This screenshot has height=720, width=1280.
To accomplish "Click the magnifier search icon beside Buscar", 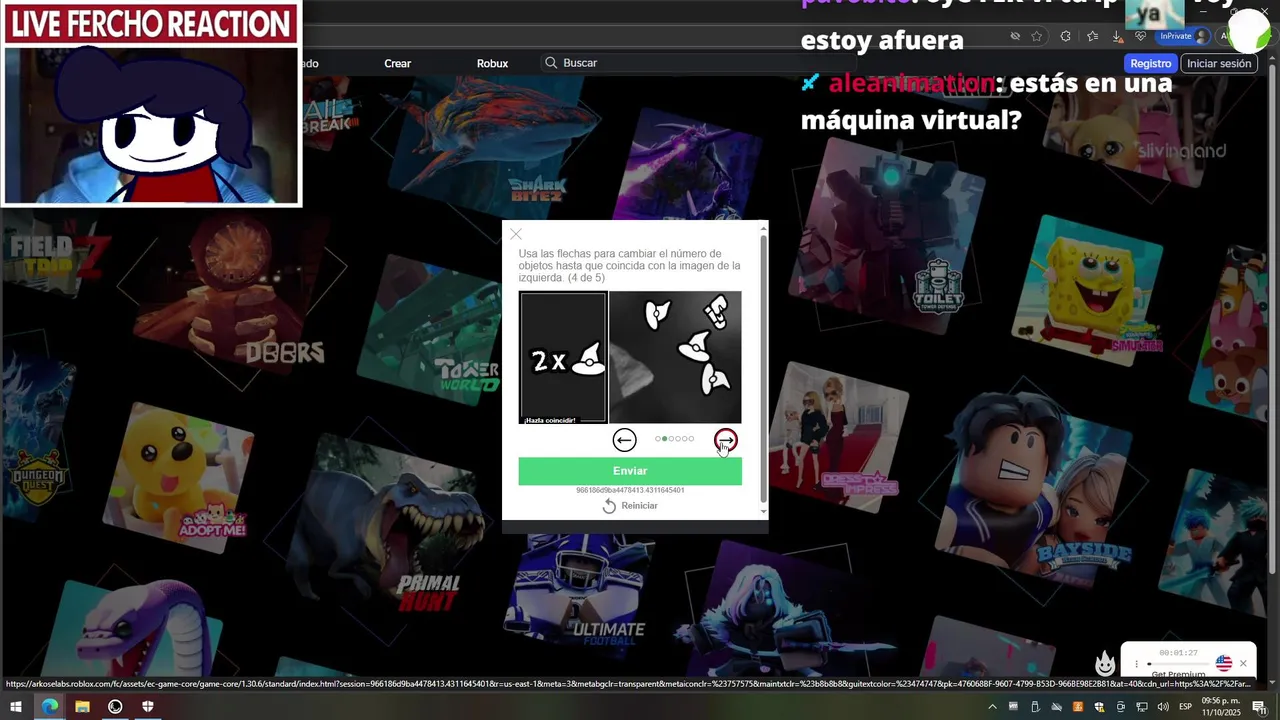I will [551, 63].
